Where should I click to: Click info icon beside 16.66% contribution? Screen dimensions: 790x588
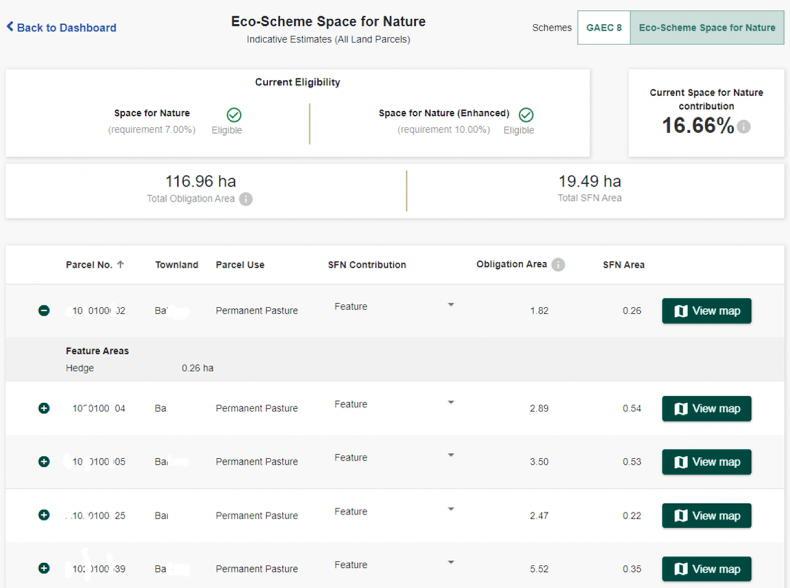tap(744, 127)
